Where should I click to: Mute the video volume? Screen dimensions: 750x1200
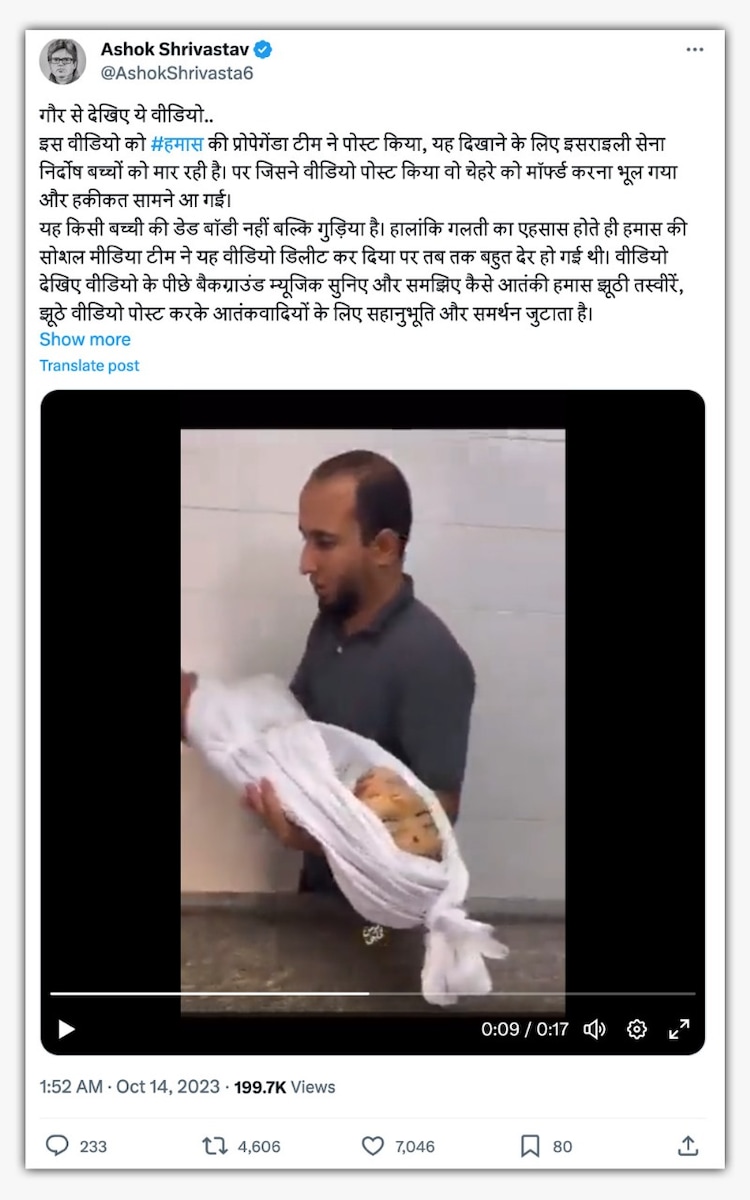[x=595, y=1029]
